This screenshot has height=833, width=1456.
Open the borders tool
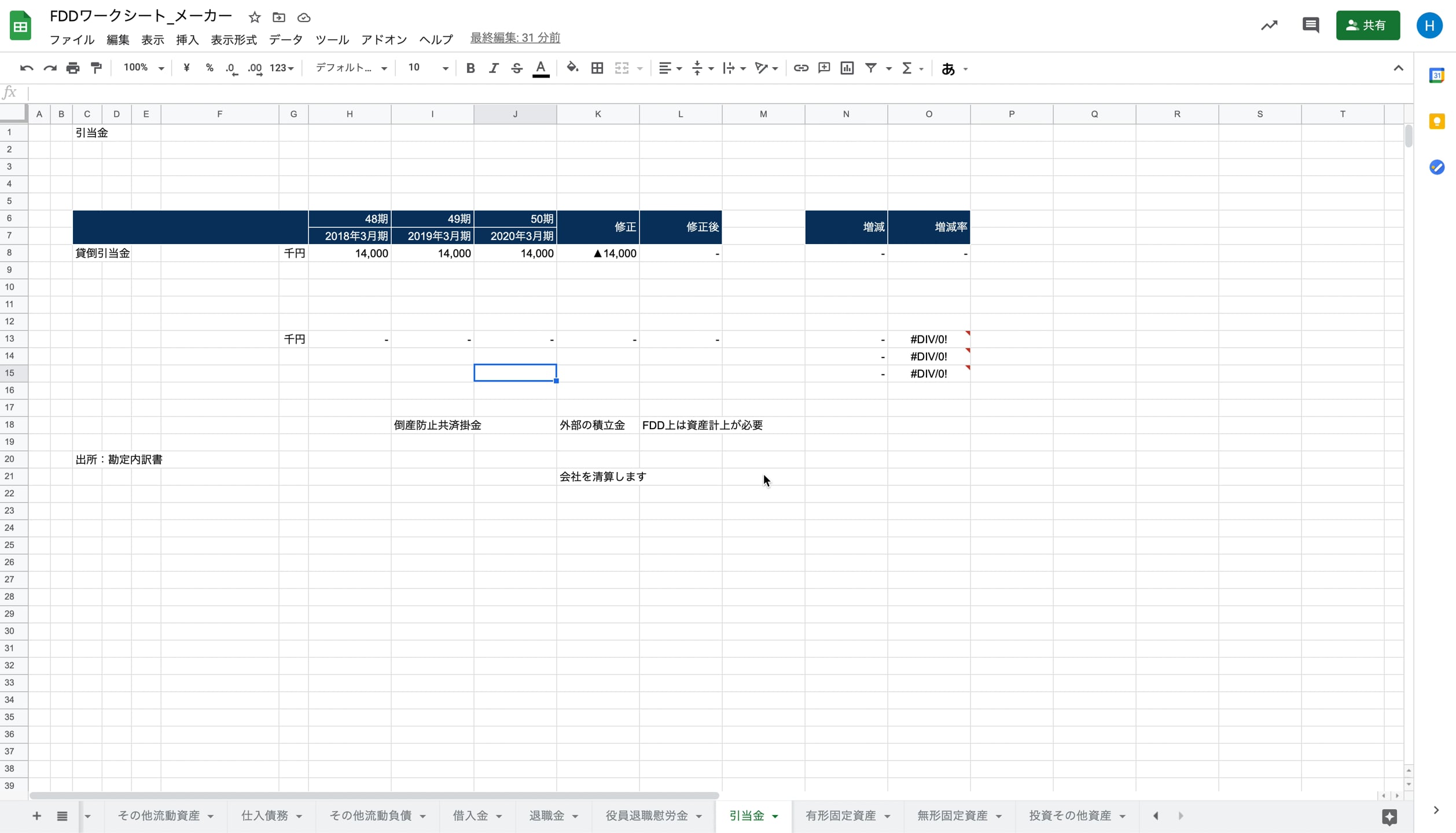click(x=597, y=68)
